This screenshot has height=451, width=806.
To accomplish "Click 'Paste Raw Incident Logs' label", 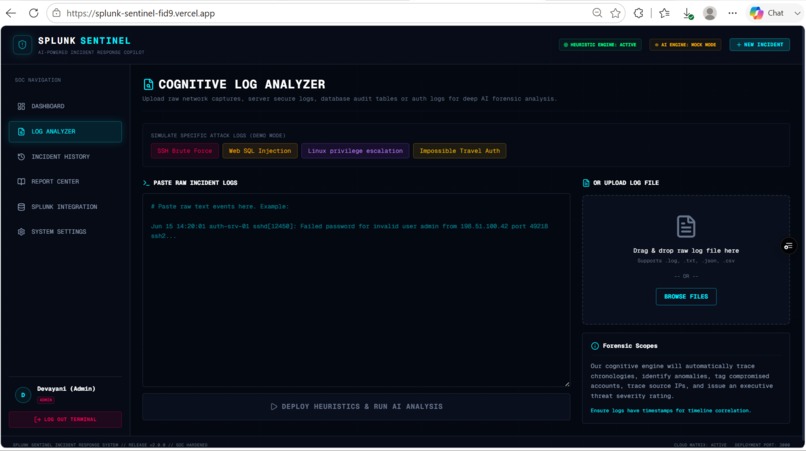I will point(195,183).
